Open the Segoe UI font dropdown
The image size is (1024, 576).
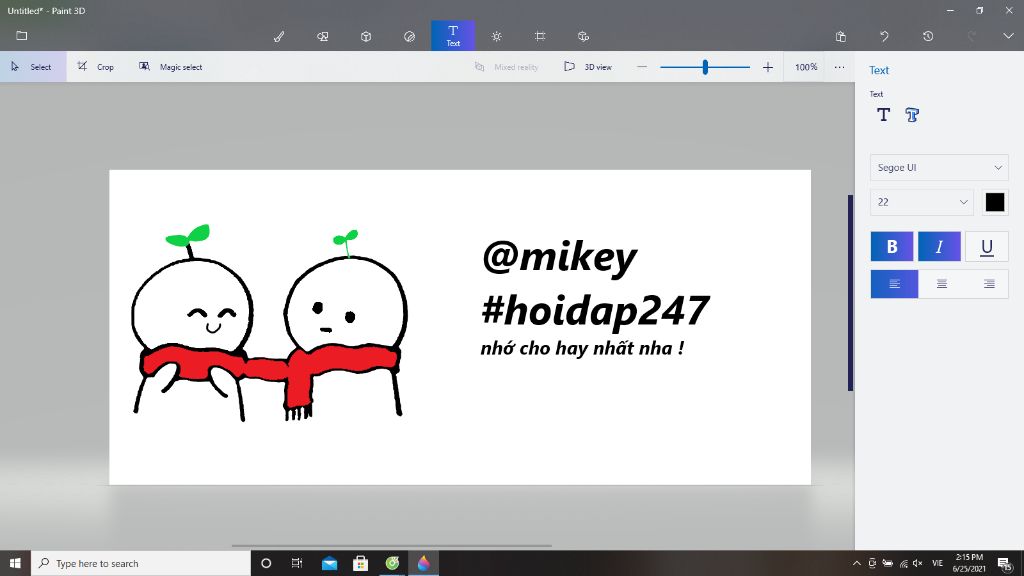coord(939,167)
